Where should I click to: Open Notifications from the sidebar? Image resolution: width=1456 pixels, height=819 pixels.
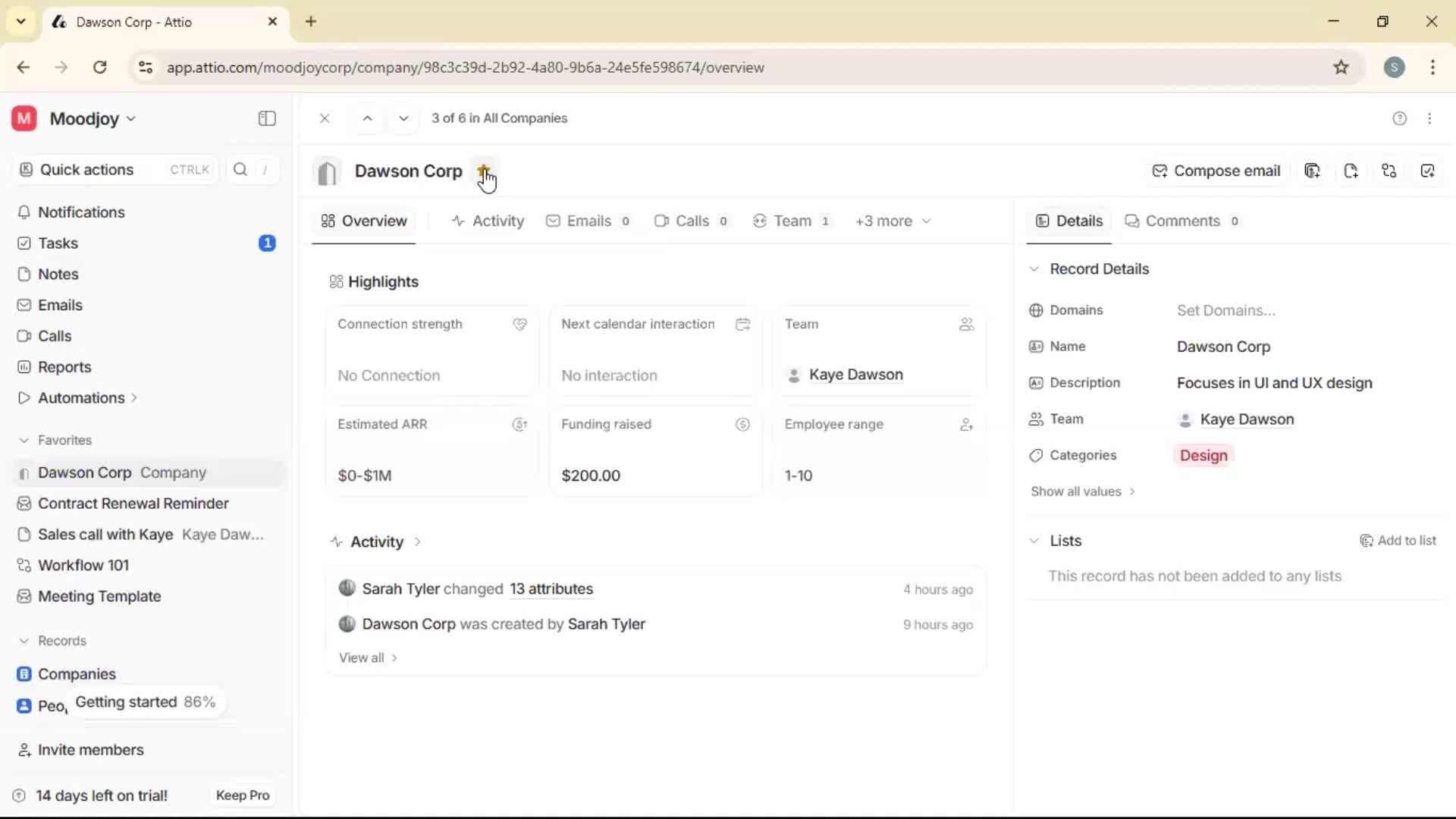83,212
